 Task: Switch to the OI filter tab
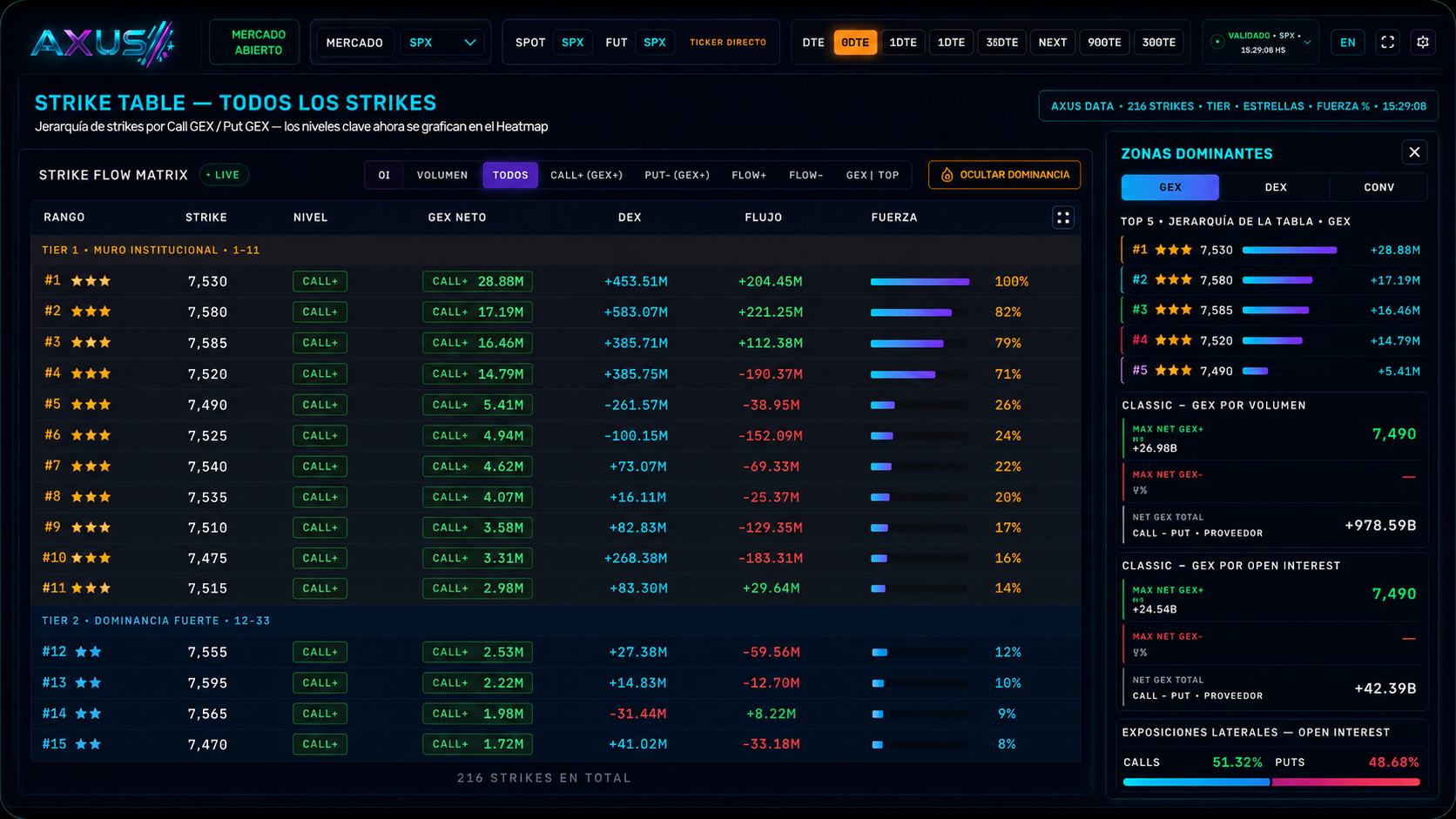pos(384,175)
